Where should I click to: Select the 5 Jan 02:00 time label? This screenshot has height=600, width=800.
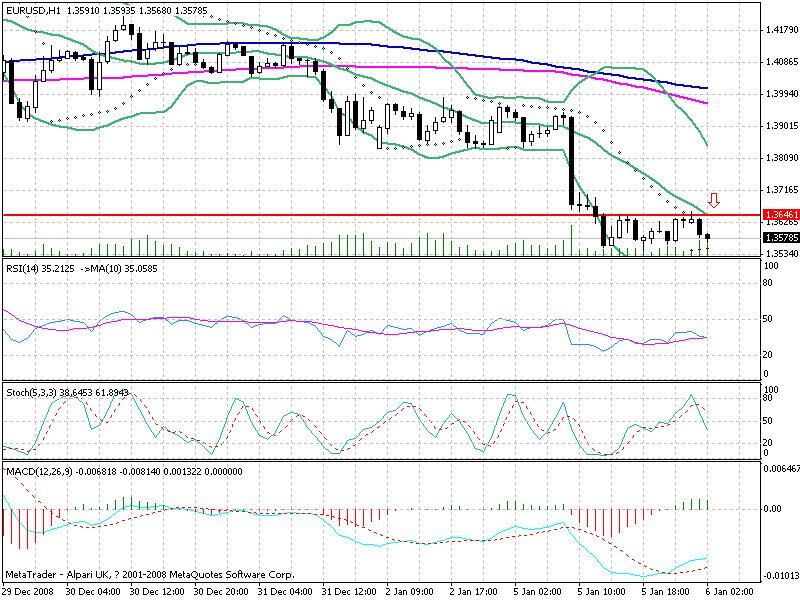tap(538, 591)
